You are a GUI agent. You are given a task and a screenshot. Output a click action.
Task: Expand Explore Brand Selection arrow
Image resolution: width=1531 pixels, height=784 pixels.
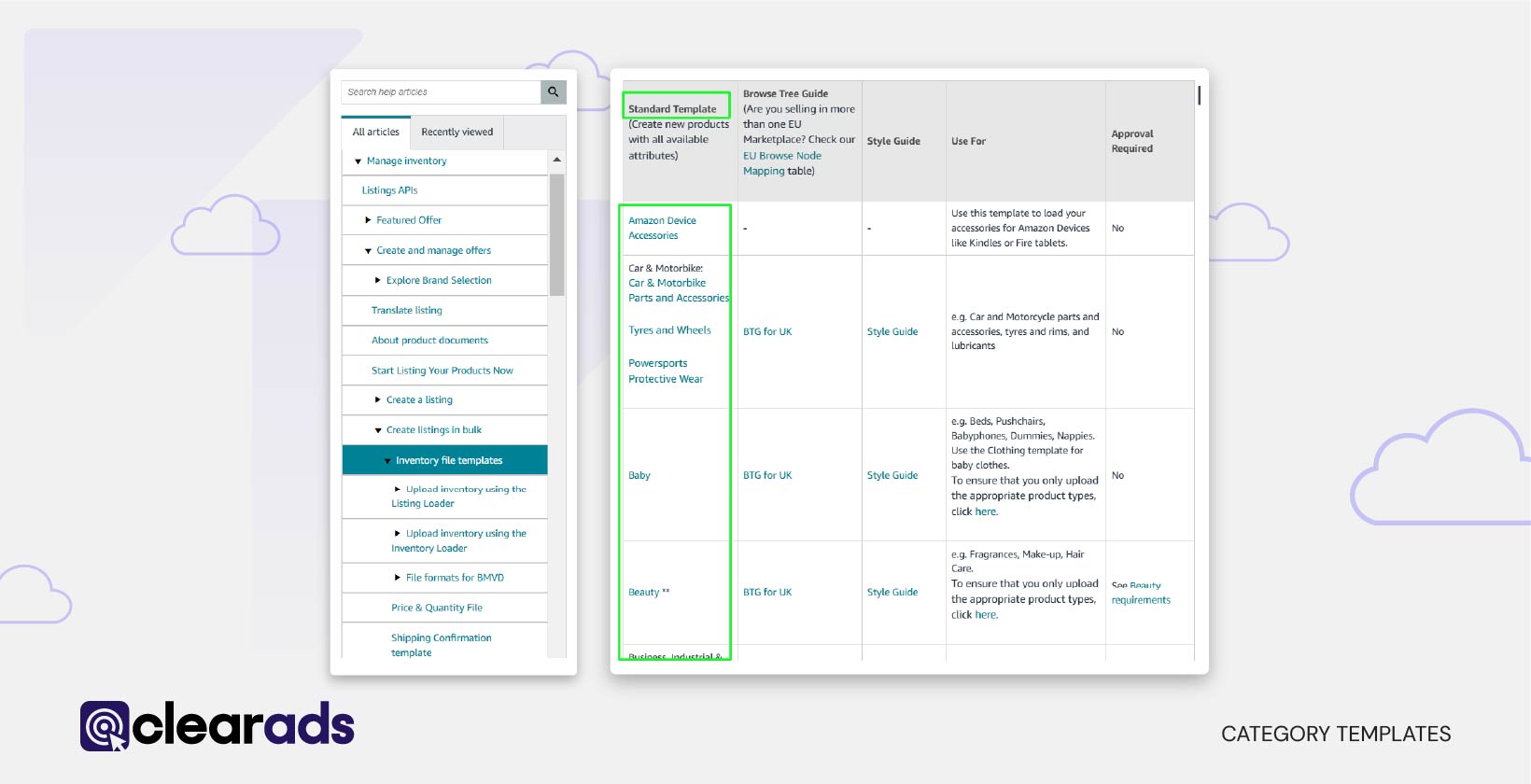378,280
